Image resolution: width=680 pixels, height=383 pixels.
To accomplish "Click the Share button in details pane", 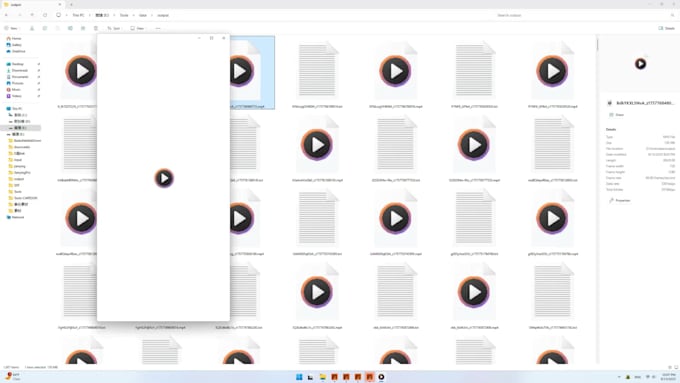I will (x=617, y=115).
